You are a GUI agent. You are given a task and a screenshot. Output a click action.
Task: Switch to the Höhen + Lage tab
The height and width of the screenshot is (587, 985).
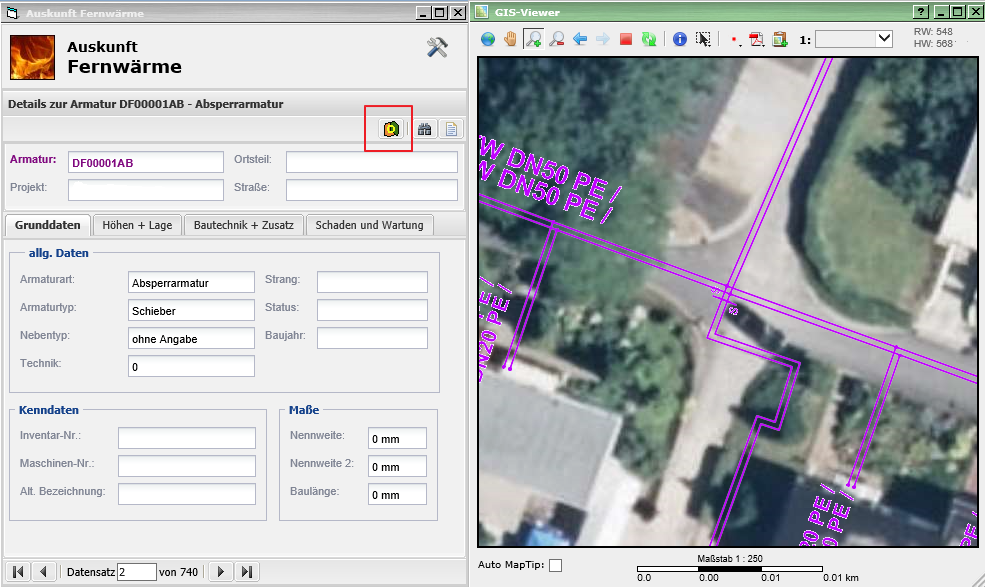pyautogui.click(x=138, y=225)
